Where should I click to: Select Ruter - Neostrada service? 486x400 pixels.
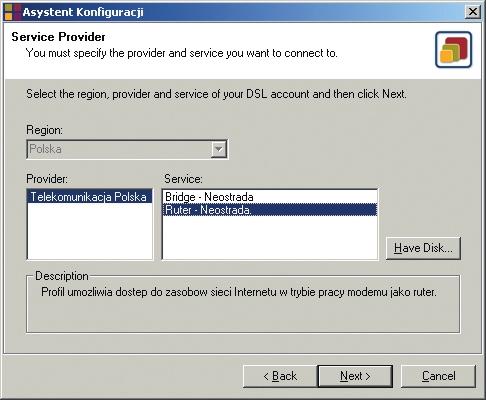[x=270, y=210]
